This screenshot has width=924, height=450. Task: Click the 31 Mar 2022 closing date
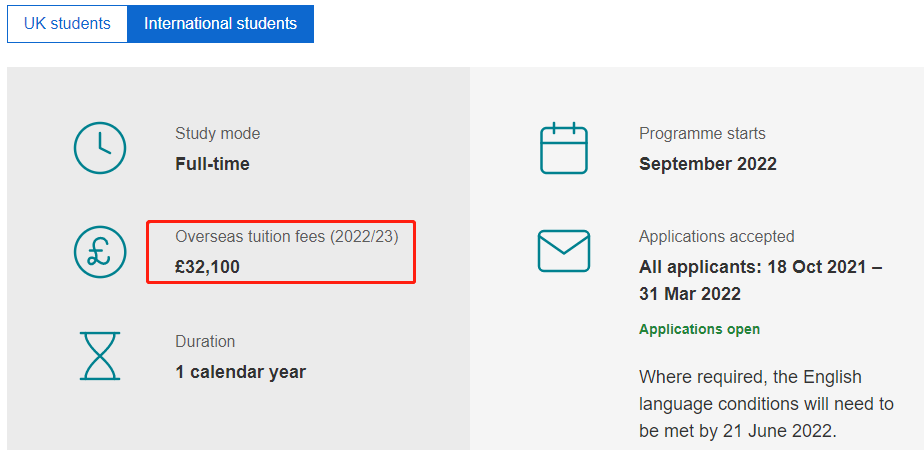coord(689,293)
